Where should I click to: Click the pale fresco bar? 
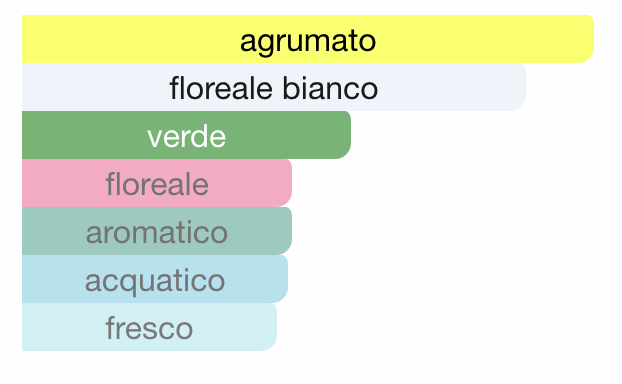pyautogui.click(x=150, y=327)
